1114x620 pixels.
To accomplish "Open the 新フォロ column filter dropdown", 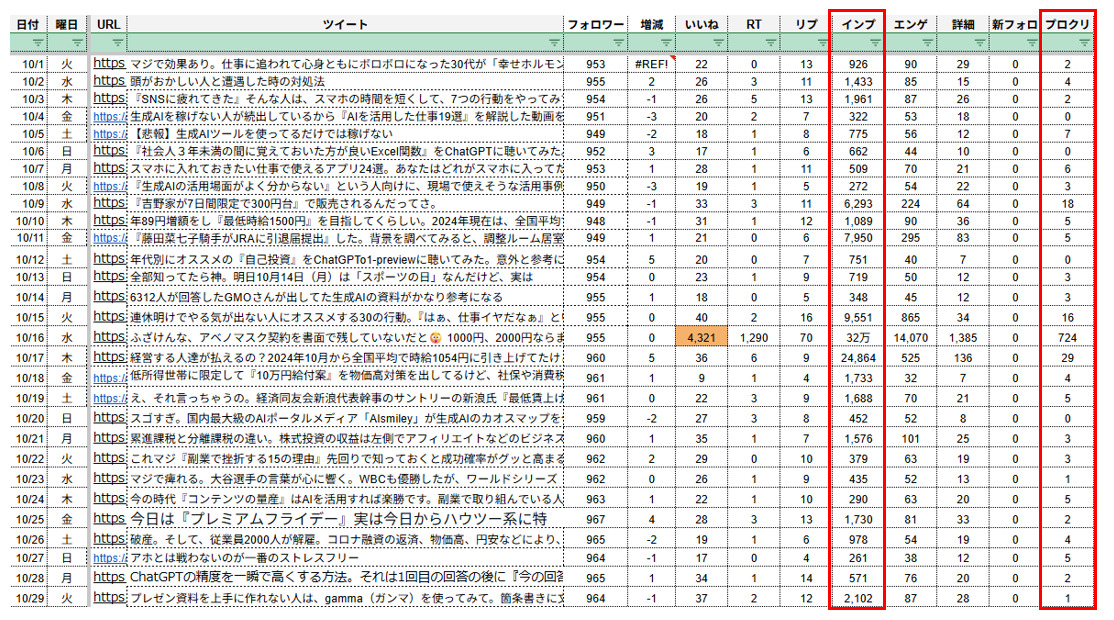I will point(1032,43).
